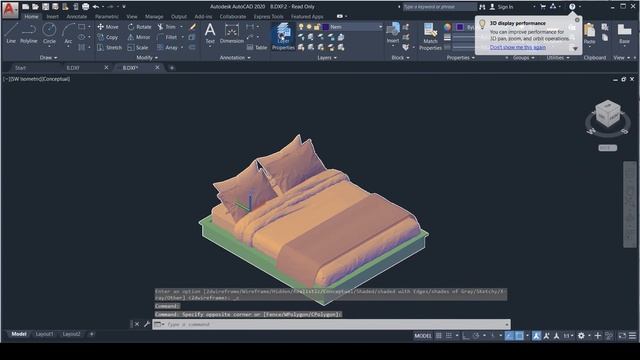Select the Dimension tool
The height and width of the screenshot is (360, 640).
pos(231,33)
